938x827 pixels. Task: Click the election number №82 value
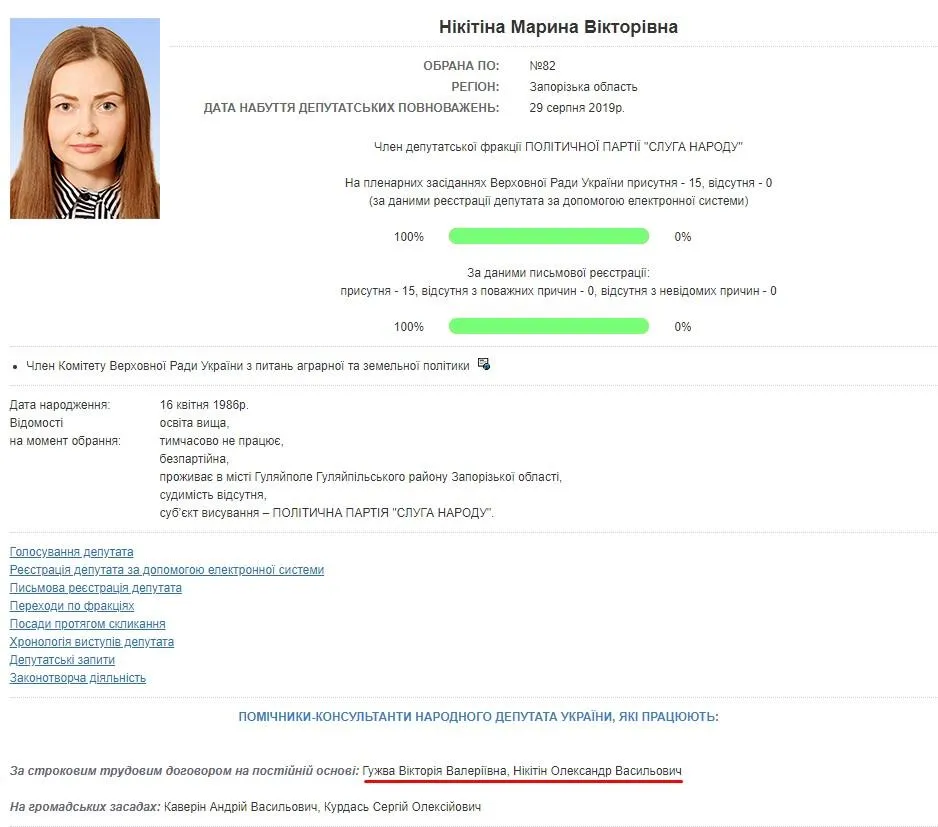click(x=545, y=66)
